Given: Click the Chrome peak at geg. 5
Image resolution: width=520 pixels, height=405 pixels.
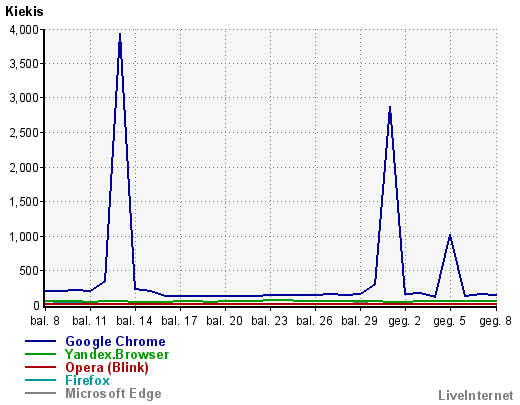Looking at the screenshot, I should pyautogui.click(x=450, y=235).
